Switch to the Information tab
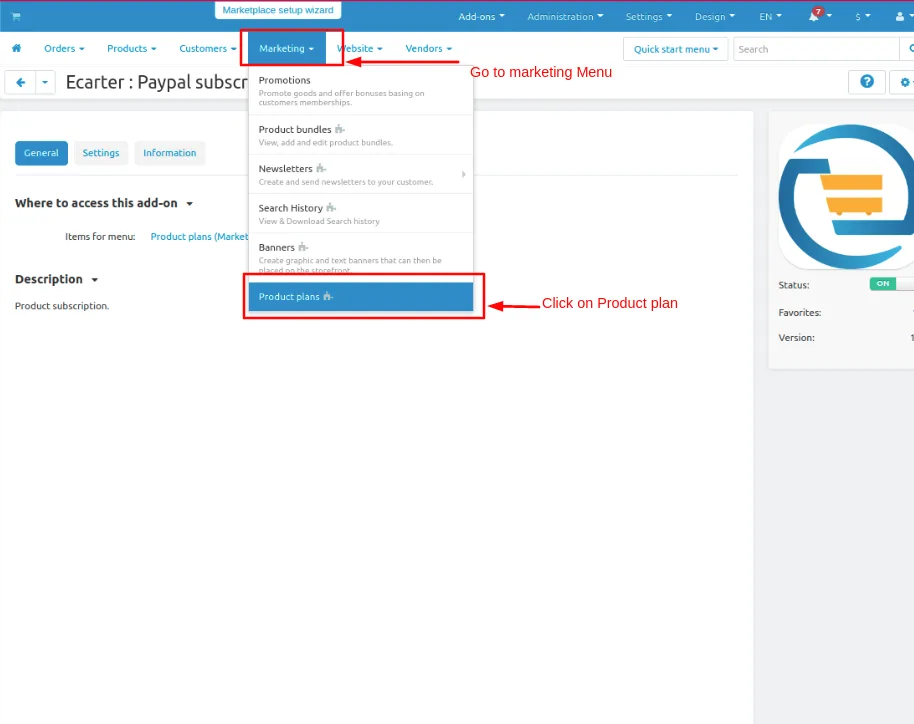This screenshot has height=724, width=914. [x=170, y=153]
